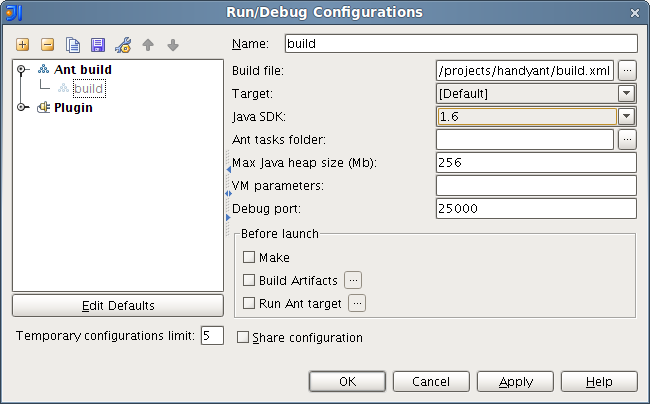Image resolution: width=650 pixels, height=404 pixels.
Task: Toggle the Share configuration checkbox
Action: [x=243, y=338]
